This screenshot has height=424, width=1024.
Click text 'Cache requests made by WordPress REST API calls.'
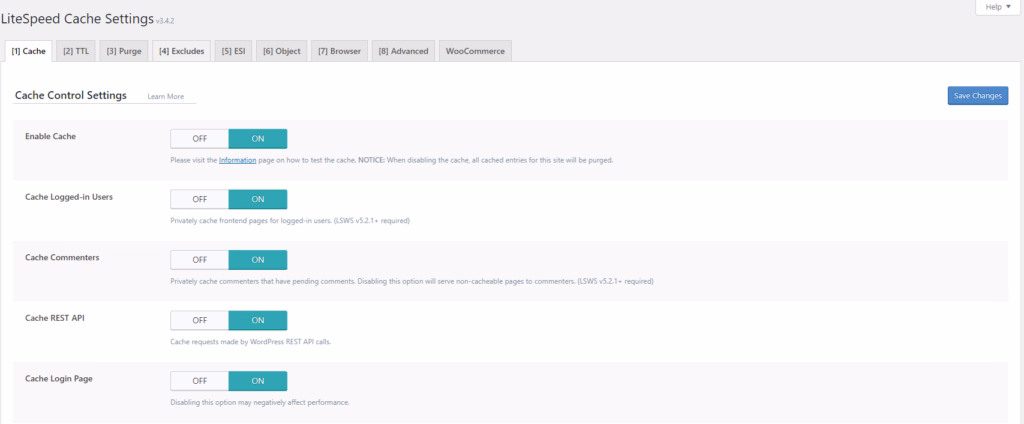pyautogui.click(x=250, y=342)
